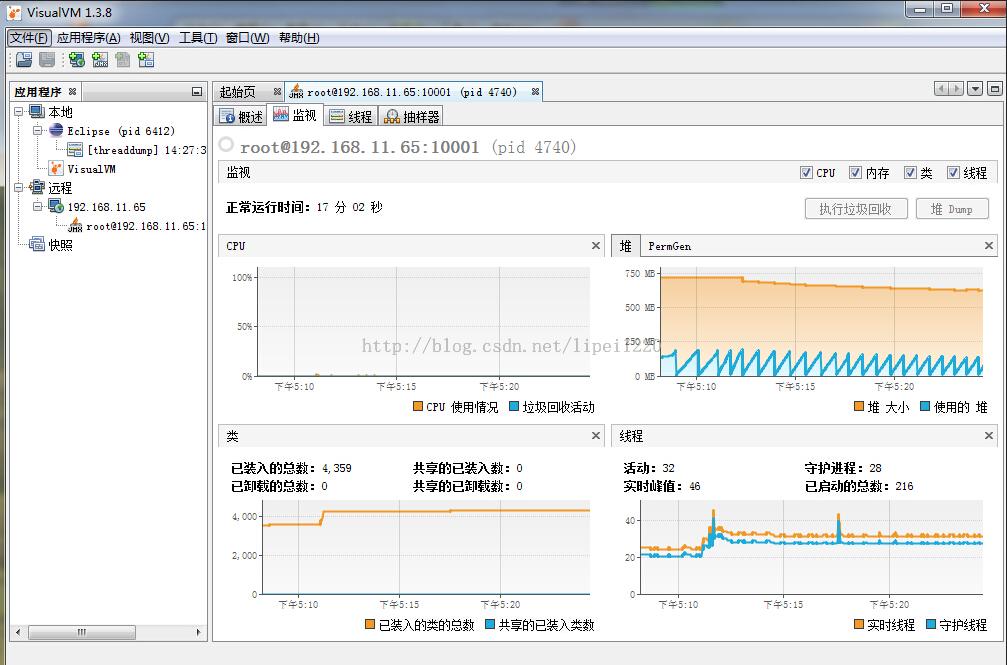Select the [threaddump] 14:27 tree item

pyautogui.click(x=146, y=150)
